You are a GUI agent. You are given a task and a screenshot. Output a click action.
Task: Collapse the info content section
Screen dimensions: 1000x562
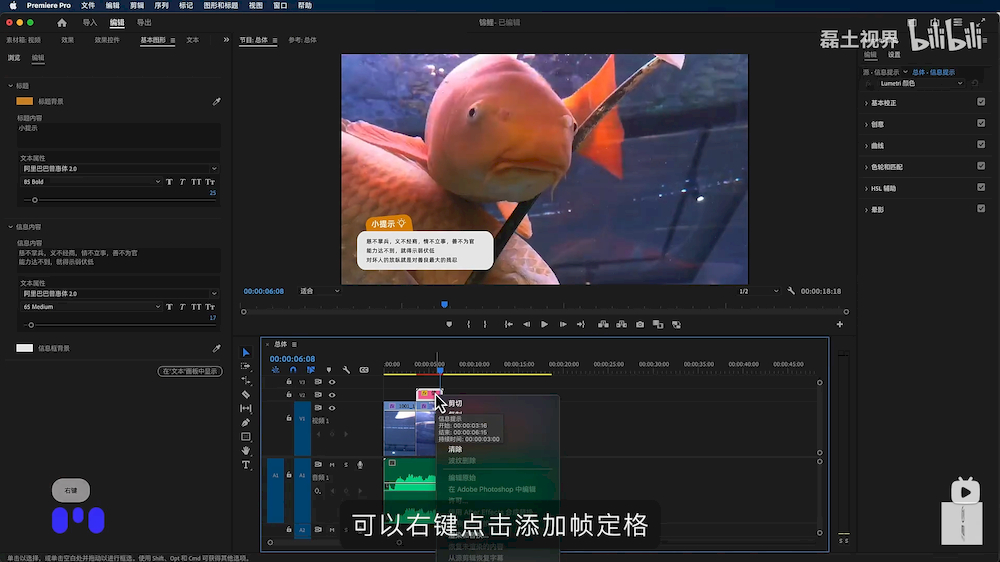pyautogui.click(x=10, y=227)
